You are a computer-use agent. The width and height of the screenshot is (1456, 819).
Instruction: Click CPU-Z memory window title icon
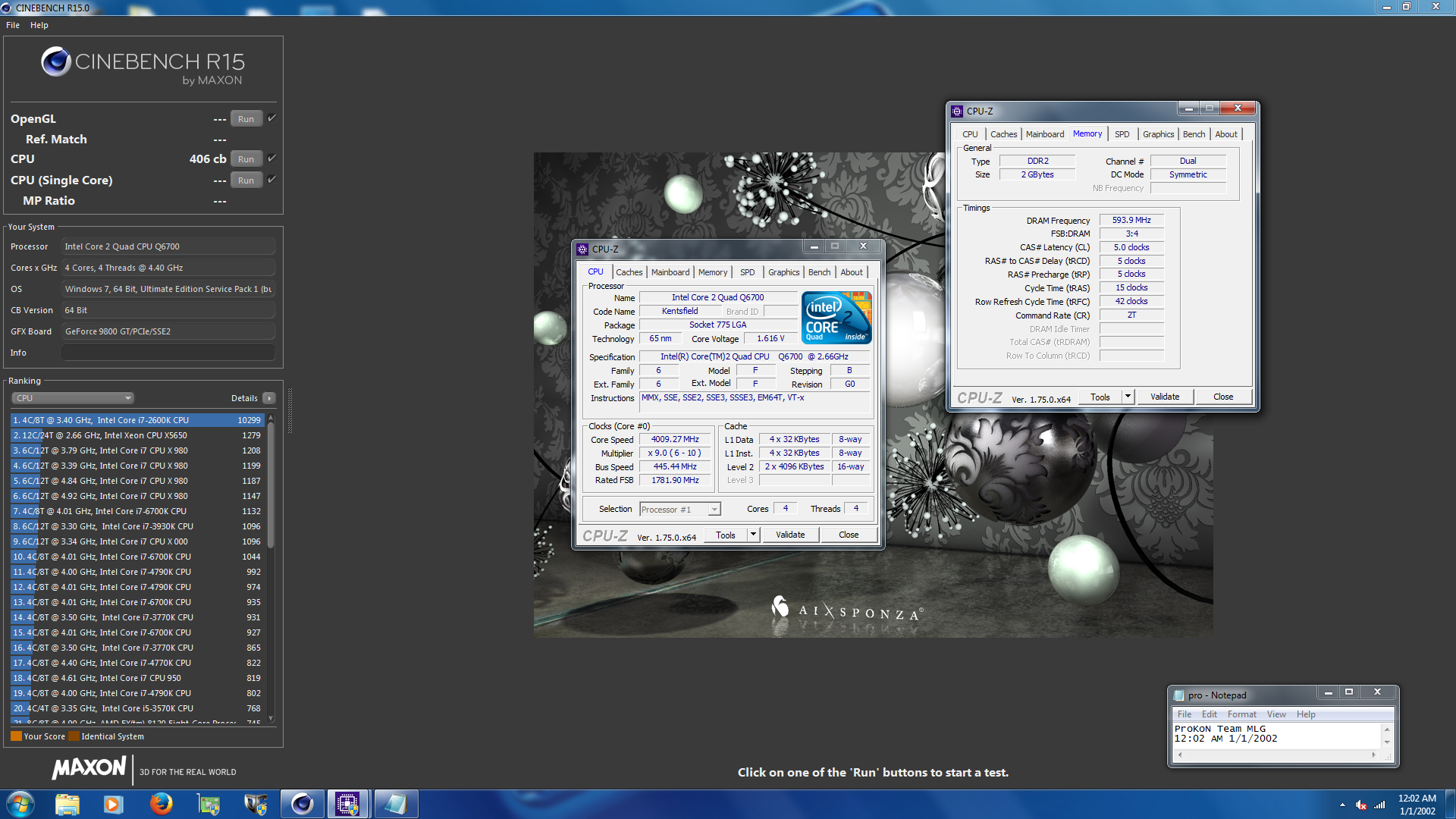958,111
